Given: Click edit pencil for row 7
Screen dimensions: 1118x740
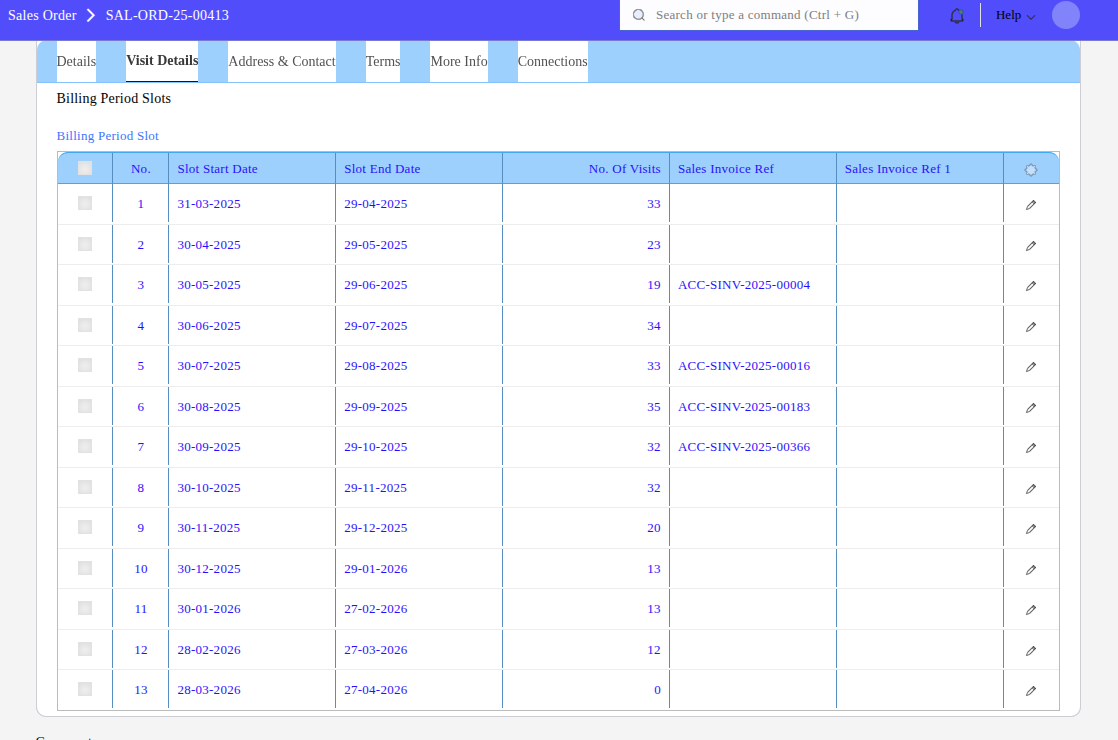Looking at the screenshot, I should pyautogui.click(x=1031, y=448).
